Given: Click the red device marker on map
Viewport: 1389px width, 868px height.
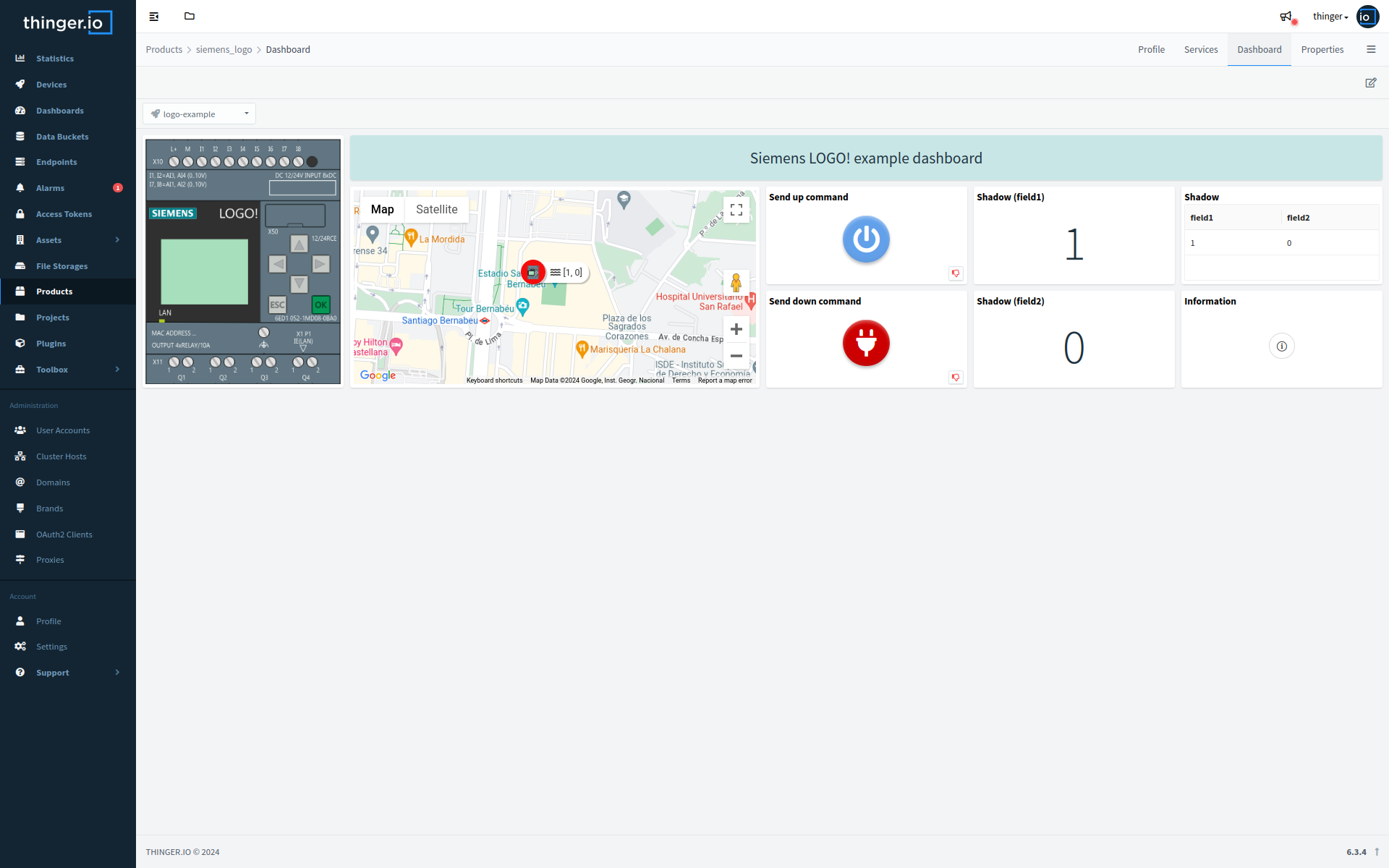Looking at the screenshot, I should pos(533,272).
